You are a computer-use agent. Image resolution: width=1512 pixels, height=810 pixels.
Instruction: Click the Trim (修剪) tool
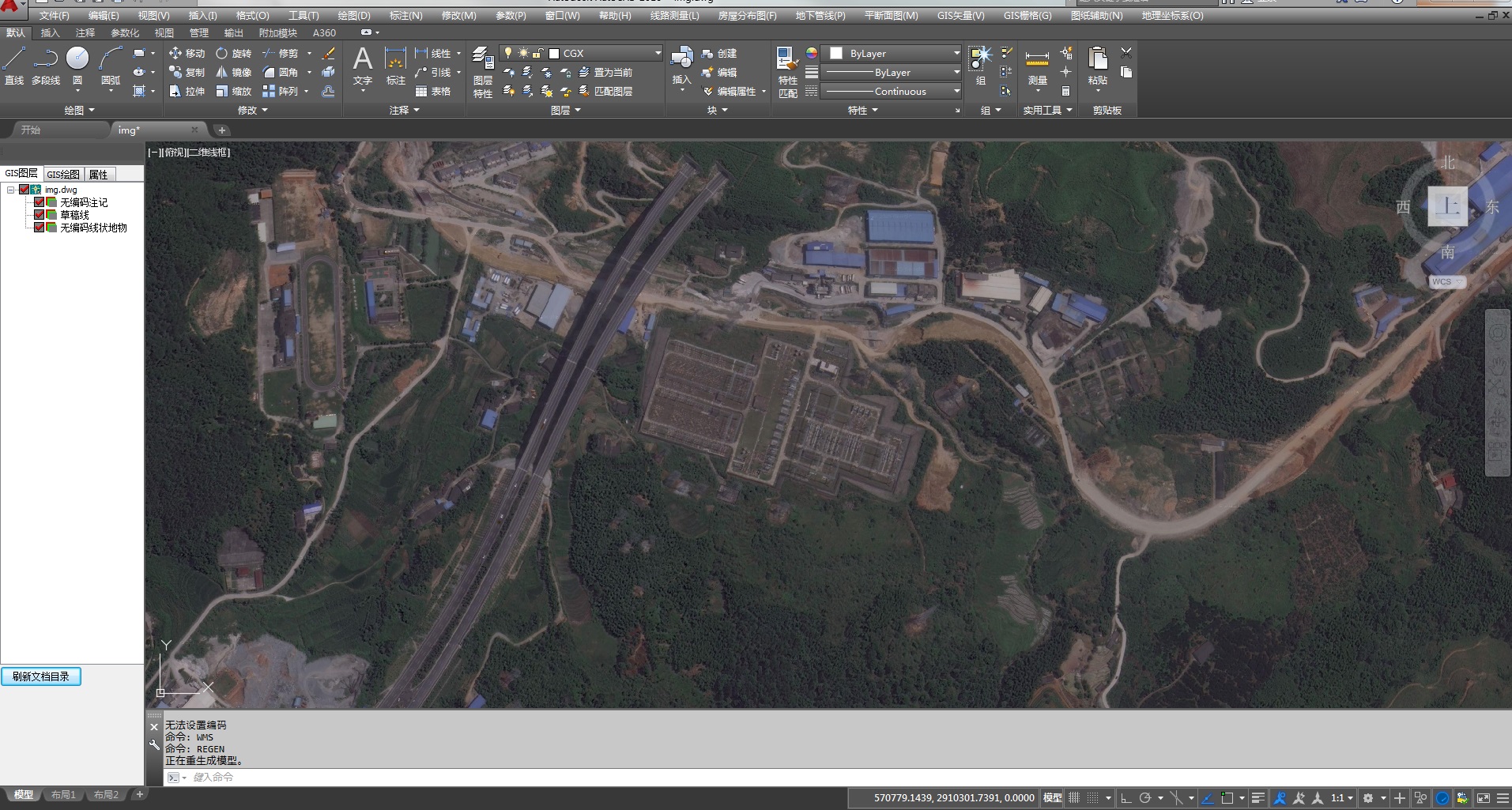(280, 53)
